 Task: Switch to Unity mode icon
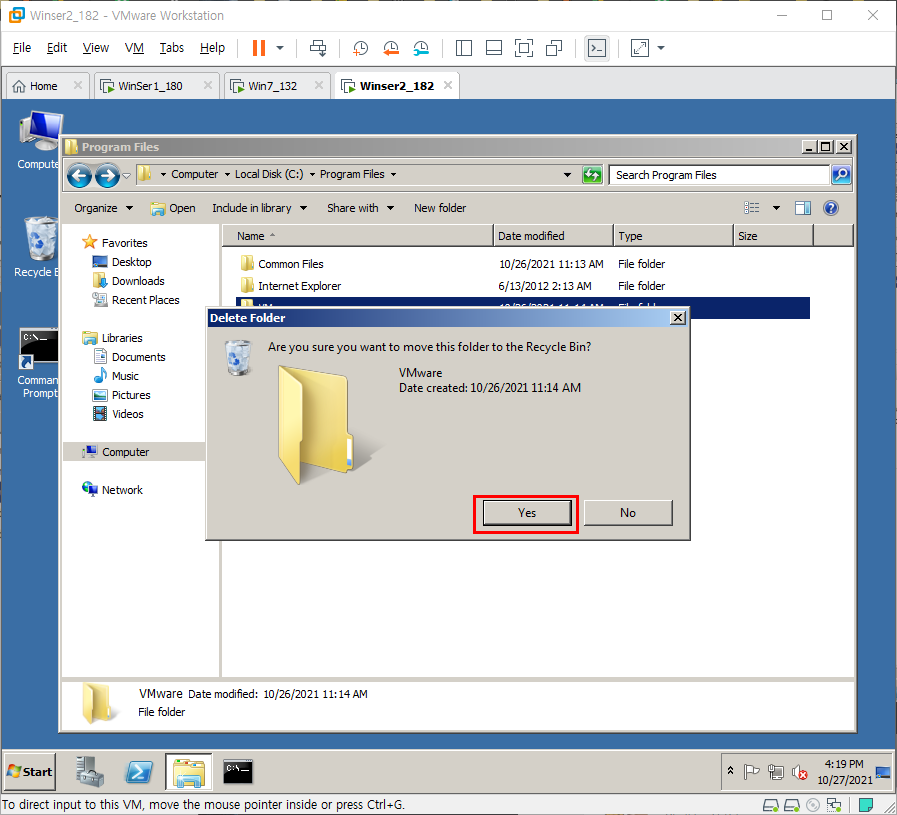pos(554,48)
